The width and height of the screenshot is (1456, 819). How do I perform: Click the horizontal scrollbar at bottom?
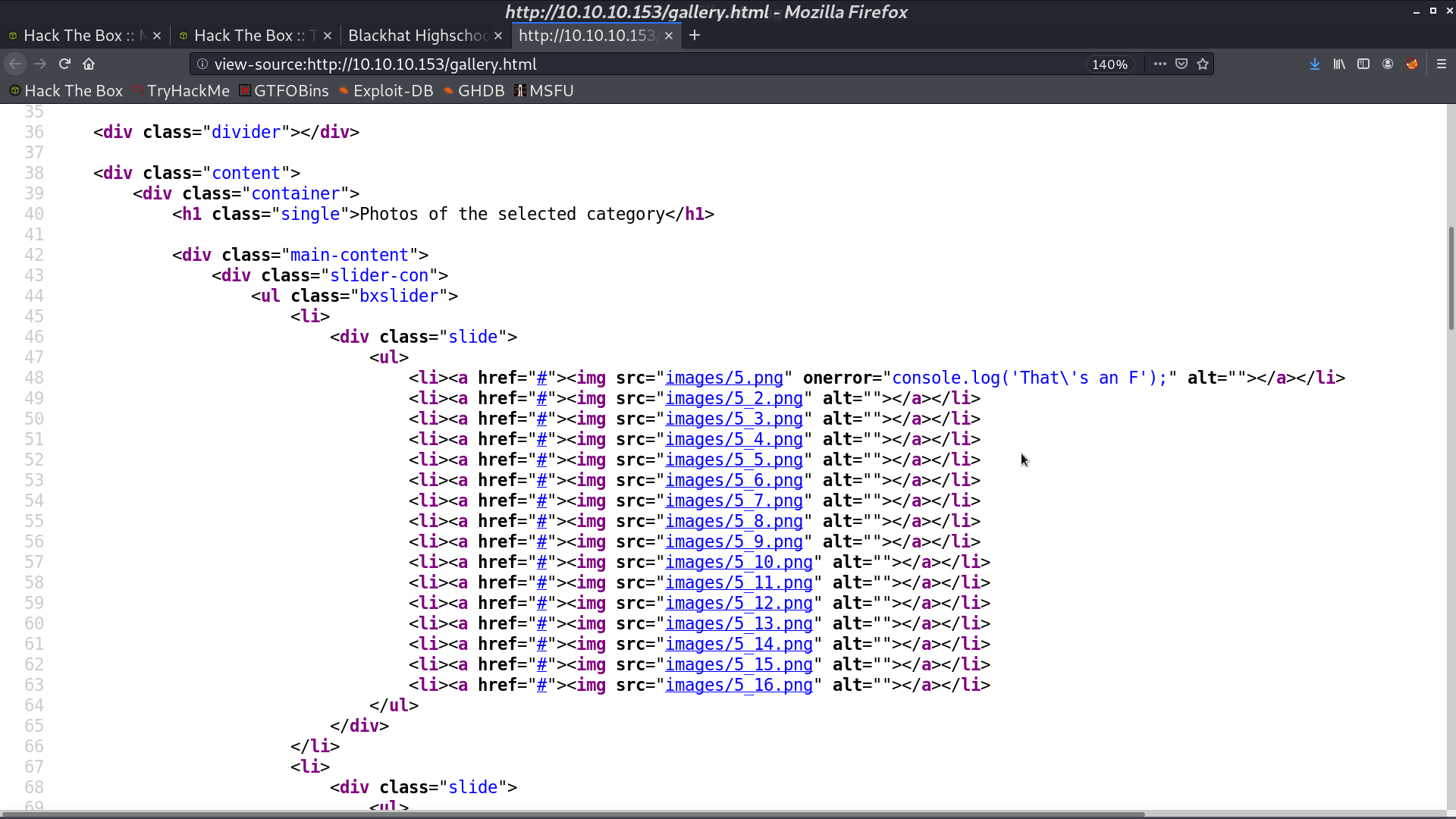[x=573, y=814]
